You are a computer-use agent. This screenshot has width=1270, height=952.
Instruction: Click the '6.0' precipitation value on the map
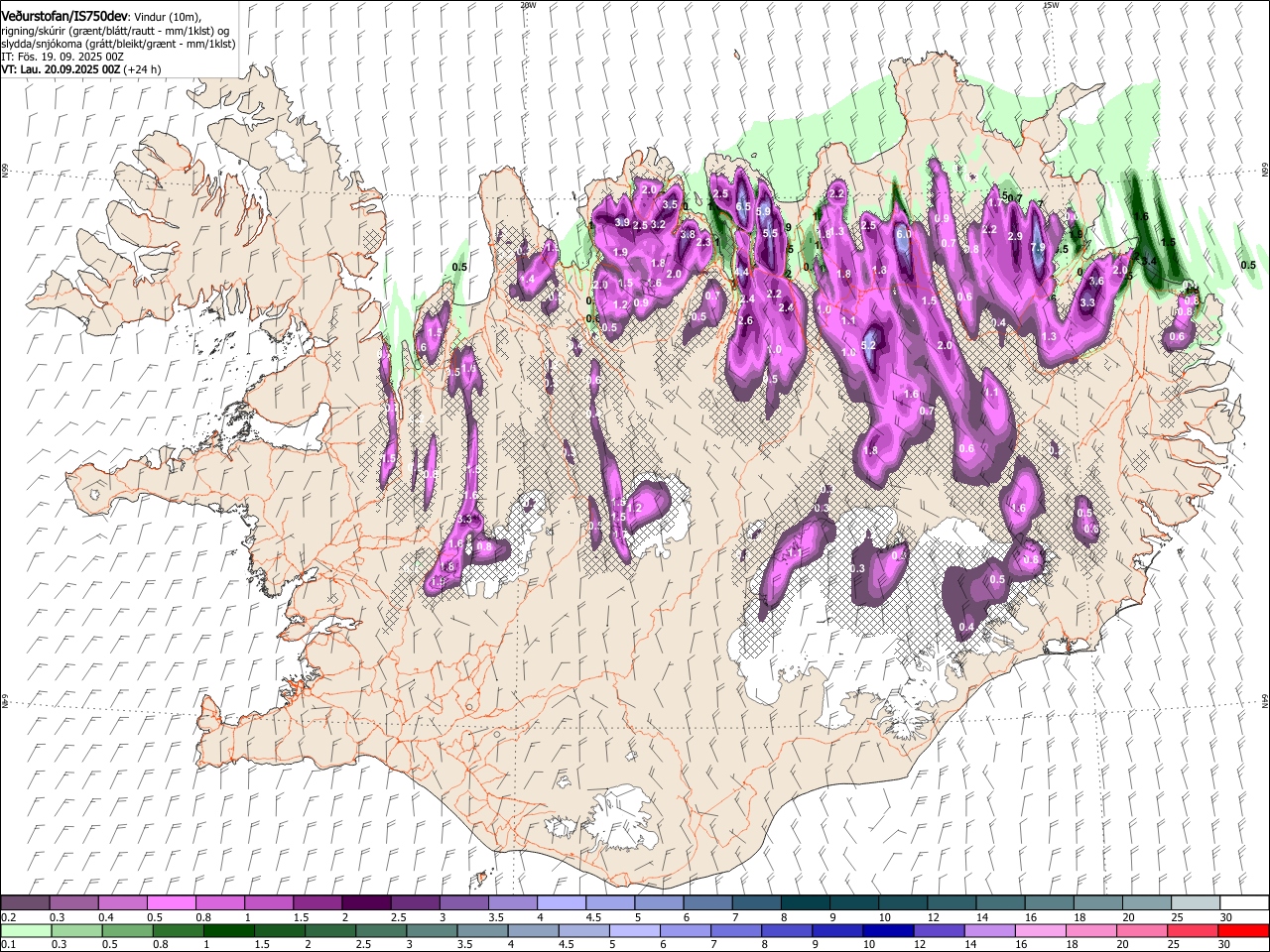[x=903, y=234]
